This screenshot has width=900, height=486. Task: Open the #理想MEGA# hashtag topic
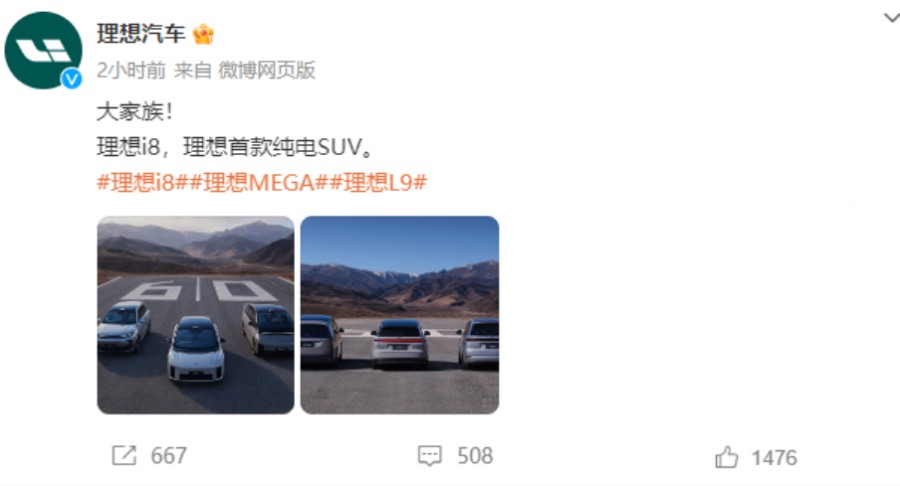coord(258,182)
